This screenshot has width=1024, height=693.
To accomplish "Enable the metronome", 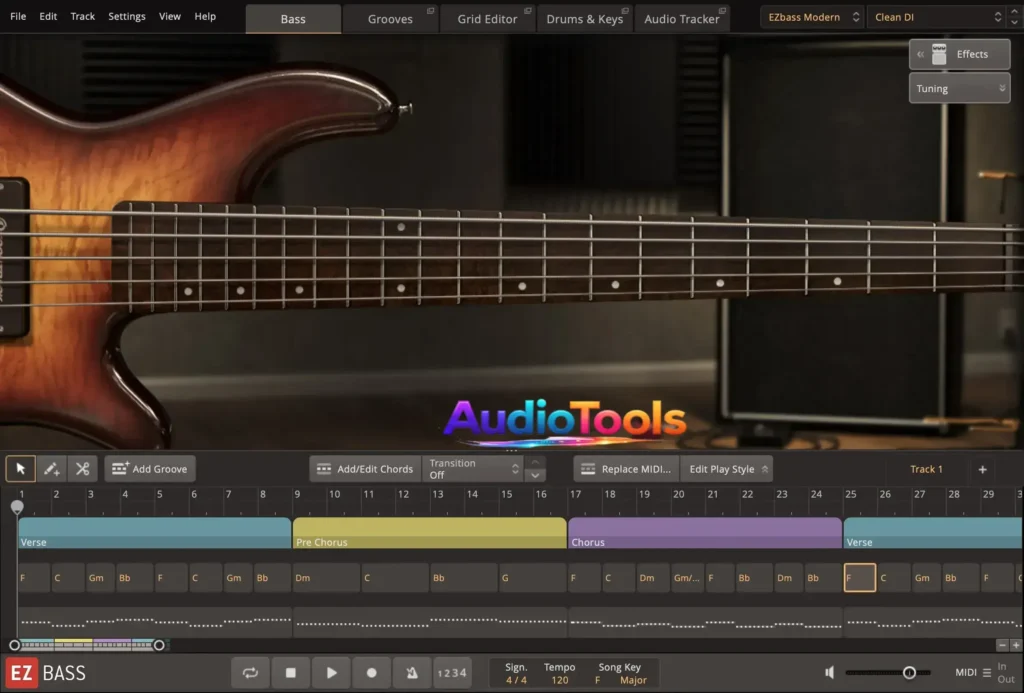I will click(412, 672).
